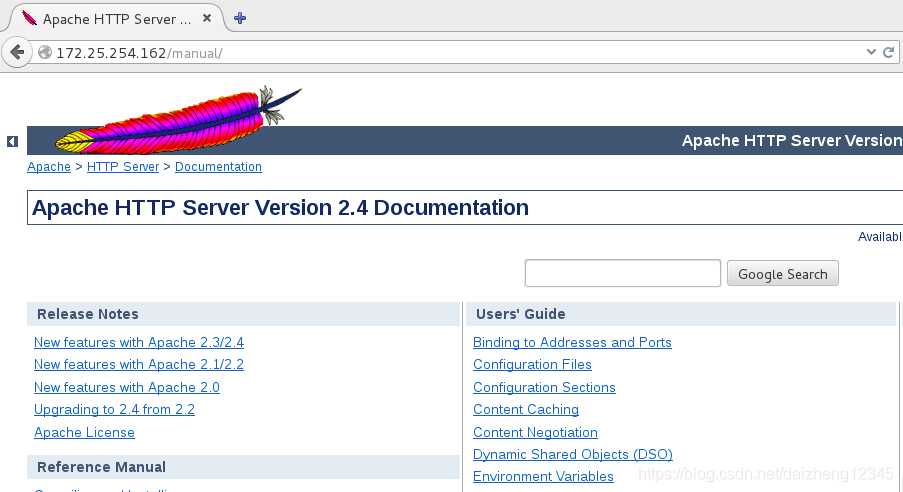Open the Environment Variables link
903x492 pixels.
[543, 476]
